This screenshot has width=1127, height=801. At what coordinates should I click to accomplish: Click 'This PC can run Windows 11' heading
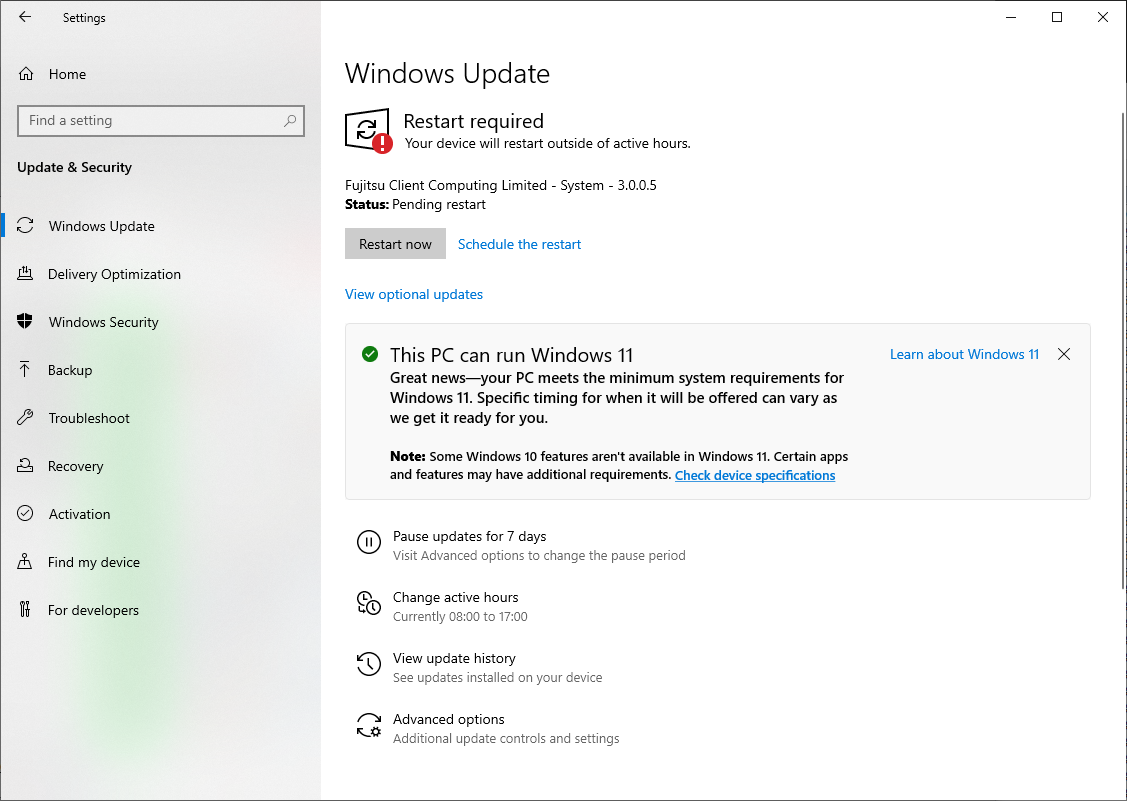pos(511,354)
